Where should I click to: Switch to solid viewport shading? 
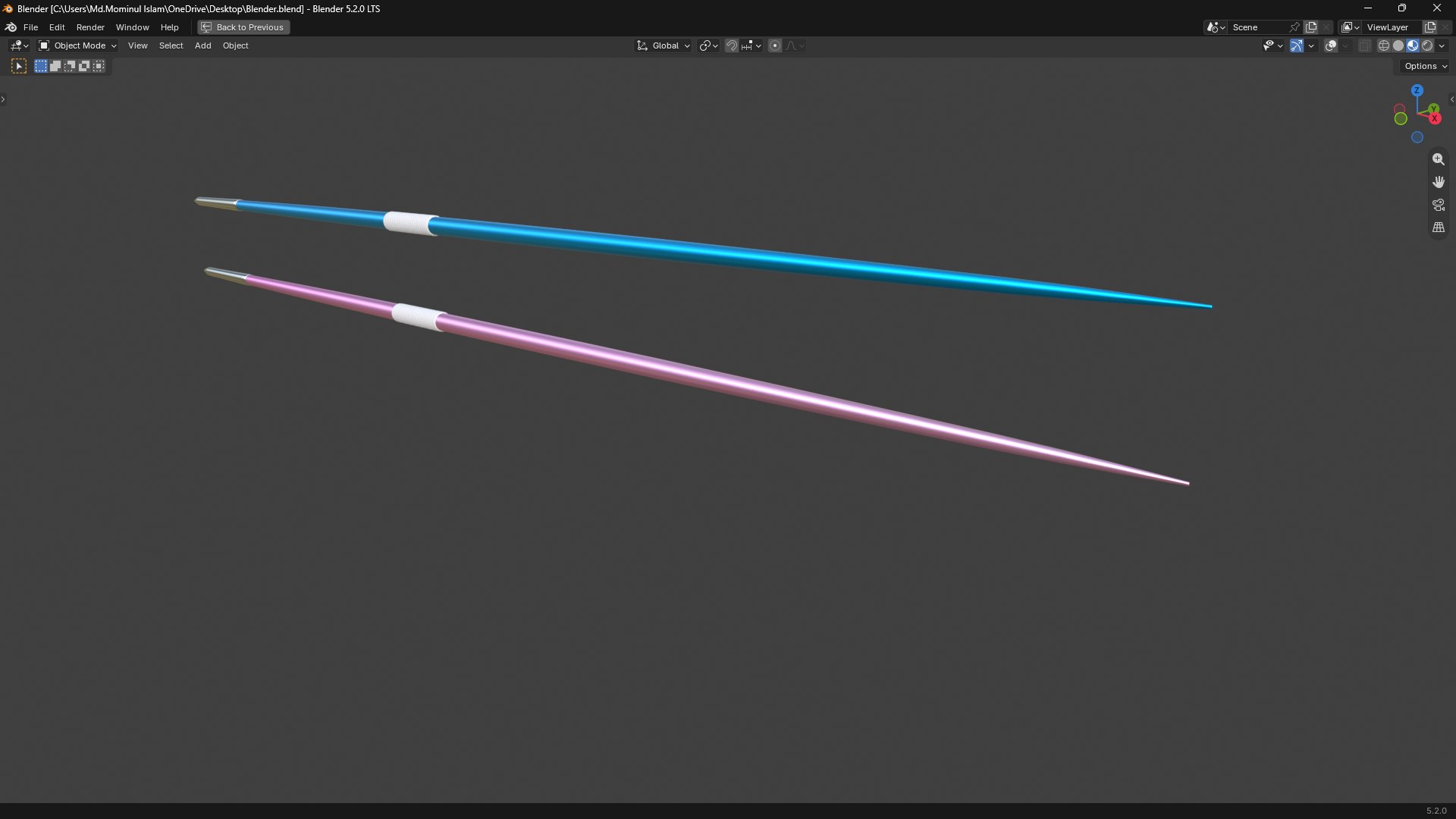pos(1398,45)
